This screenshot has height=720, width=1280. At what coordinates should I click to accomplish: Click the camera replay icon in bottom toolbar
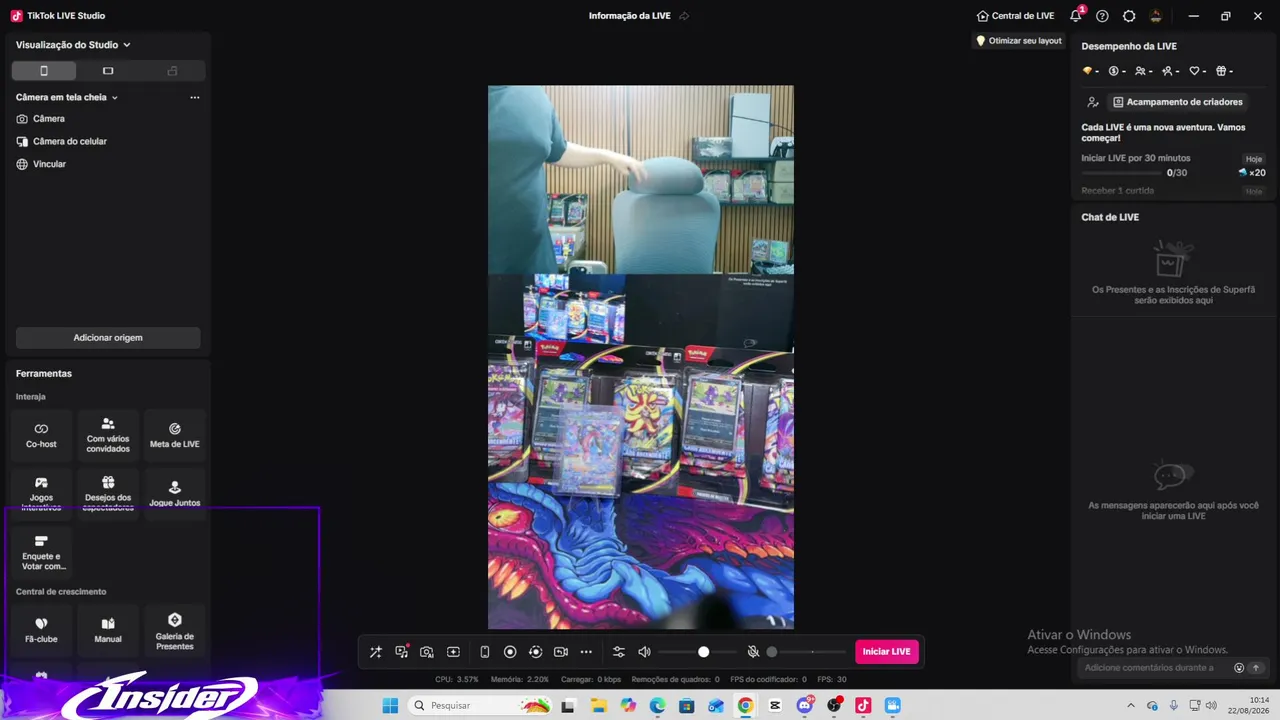pyautogui.click(x=561, y=652)
